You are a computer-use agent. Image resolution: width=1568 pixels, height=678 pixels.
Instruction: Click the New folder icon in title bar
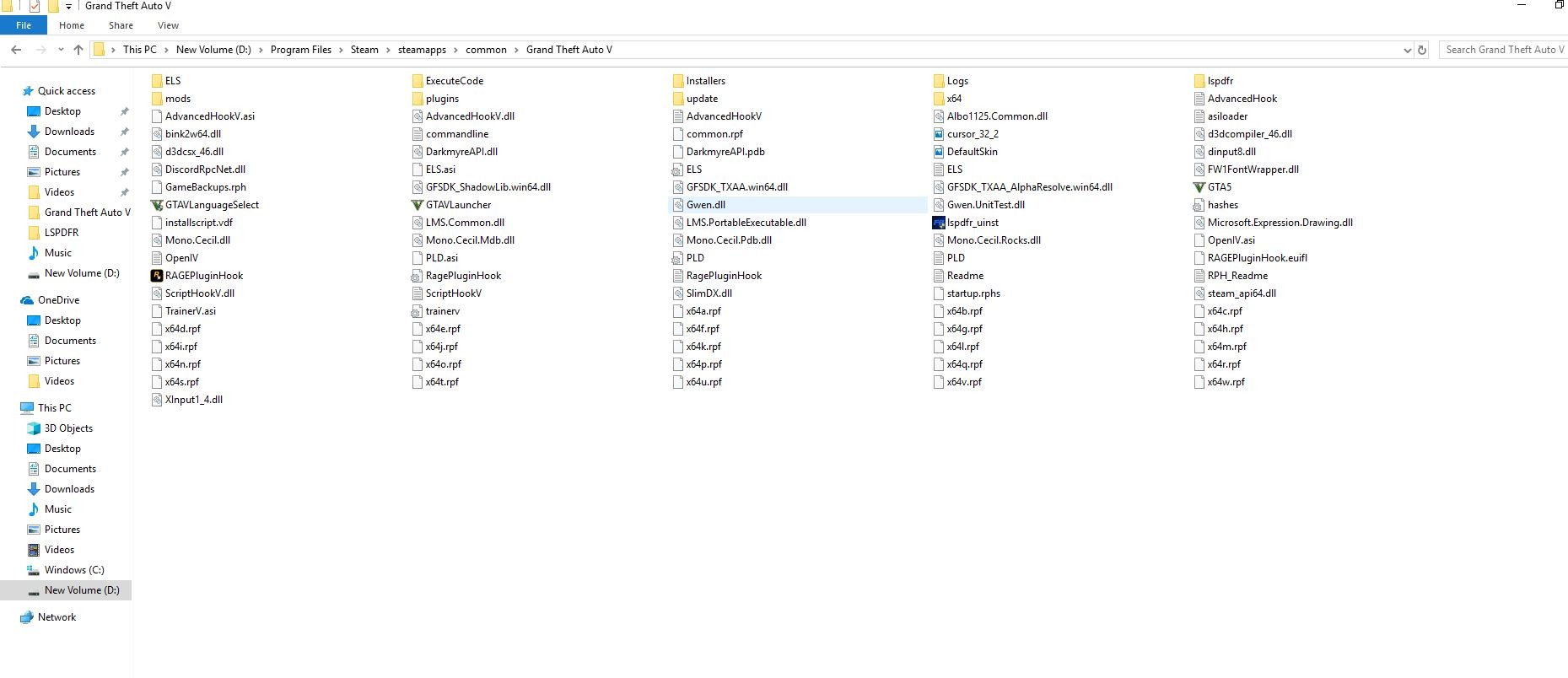point(52,6)
